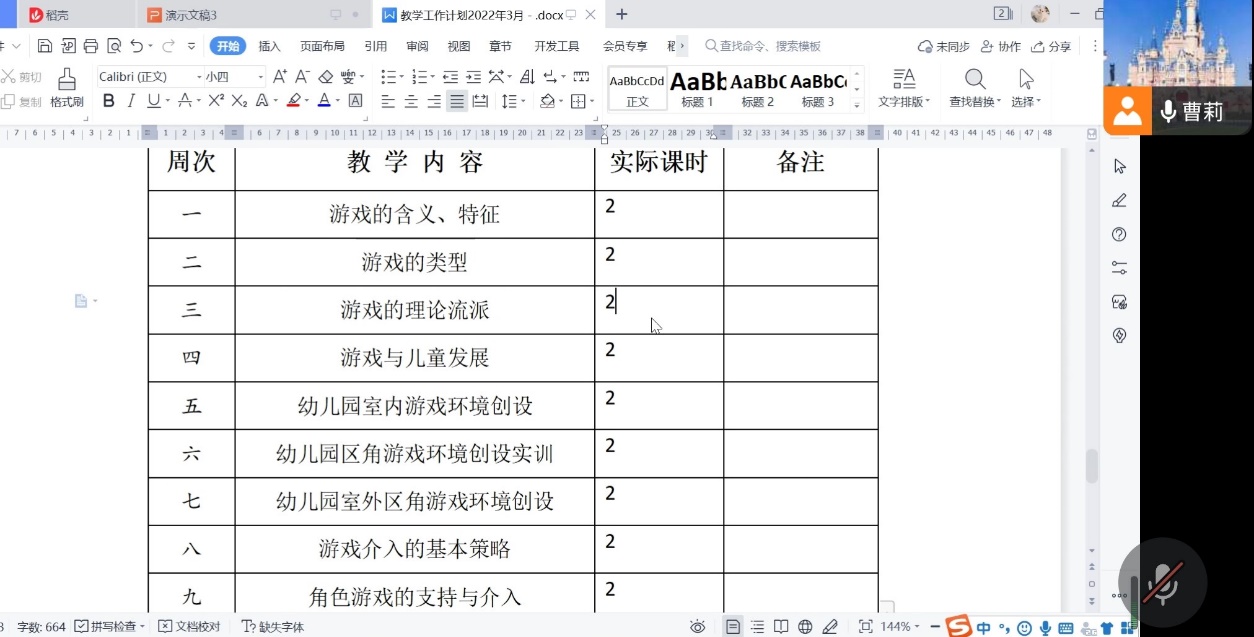1254x637 pixels.
Task: Toggle eye protection mode icon in status bar
Action: click(x=697, y=627)
